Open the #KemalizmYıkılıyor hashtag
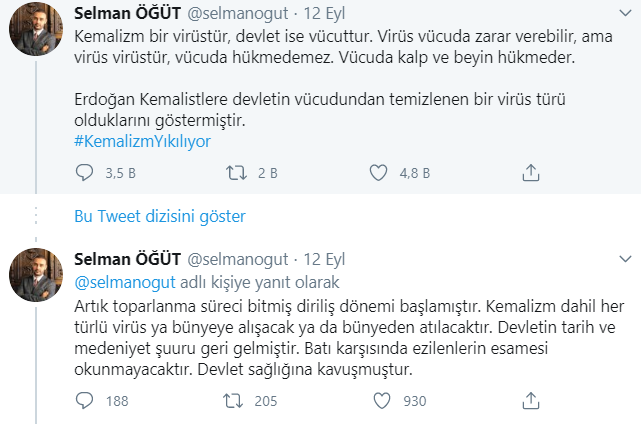This screenshot has width=641, height=424. [x=142, y=141]
